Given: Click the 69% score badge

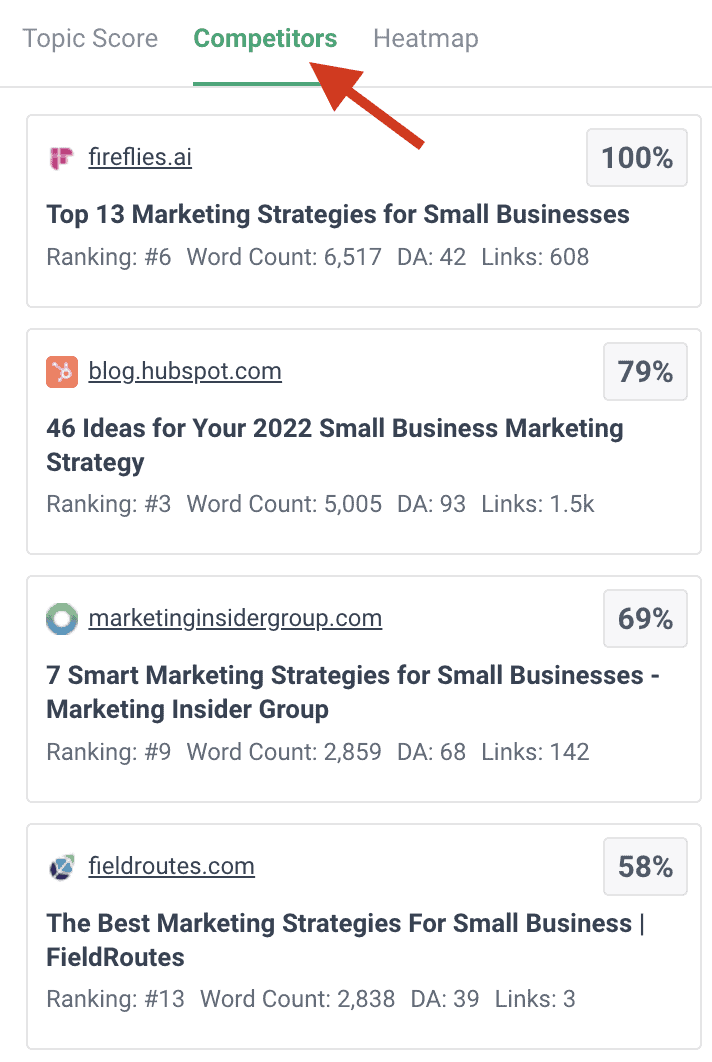Looking at the screenshot, I should tap(645, 619).
